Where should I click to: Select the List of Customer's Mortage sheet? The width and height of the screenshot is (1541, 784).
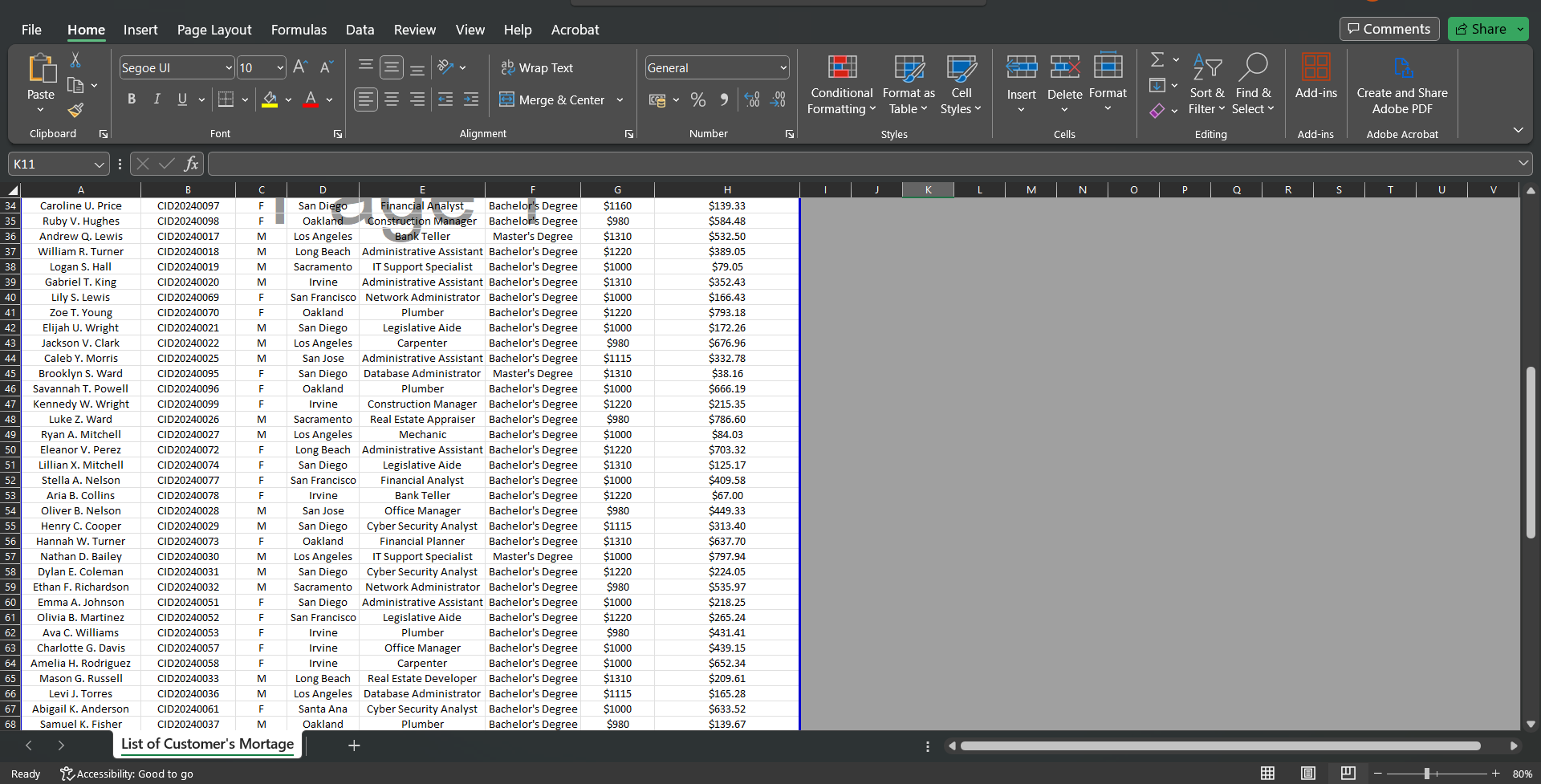(x=207, y=744)
